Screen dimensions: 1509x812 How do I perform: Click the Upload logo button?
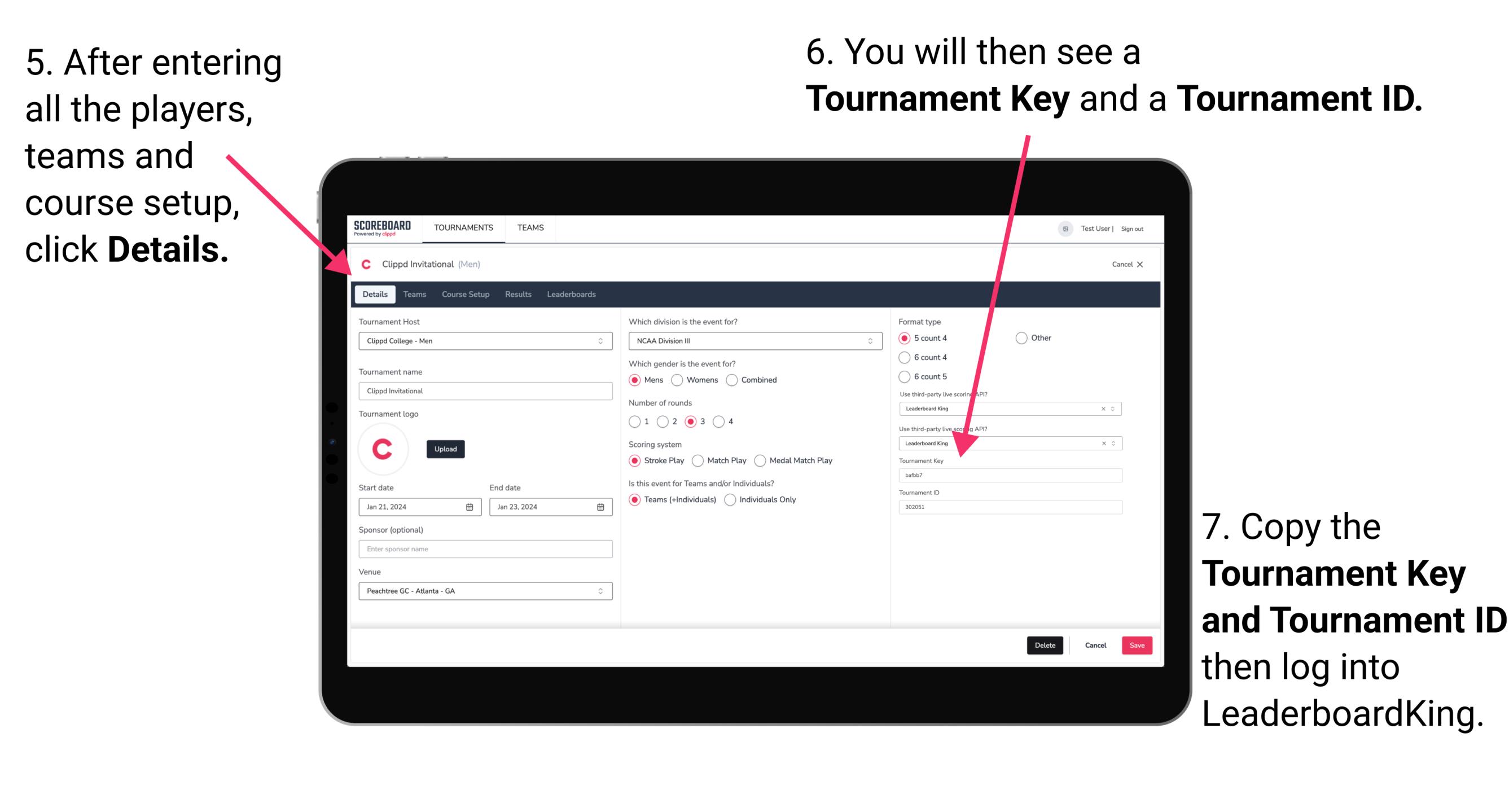pos(446,449)
